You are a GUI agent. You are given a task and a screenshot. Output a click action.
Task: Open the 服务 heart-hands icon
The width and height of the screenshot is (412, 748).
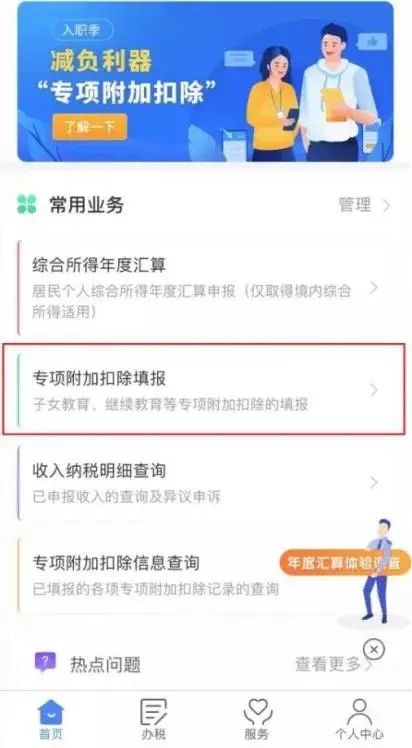coord(258,712)
